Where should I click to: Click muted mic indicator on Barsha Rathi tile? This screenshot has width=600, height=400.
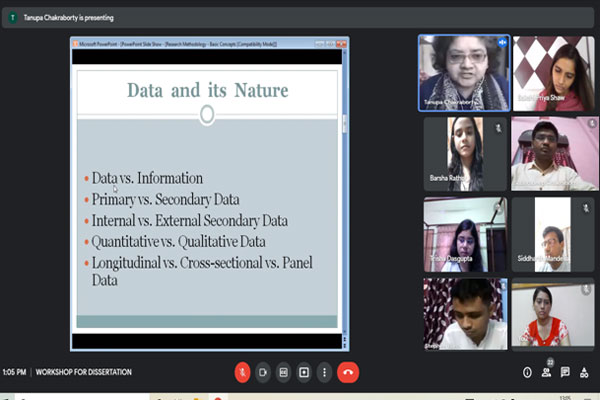point(498,128)
